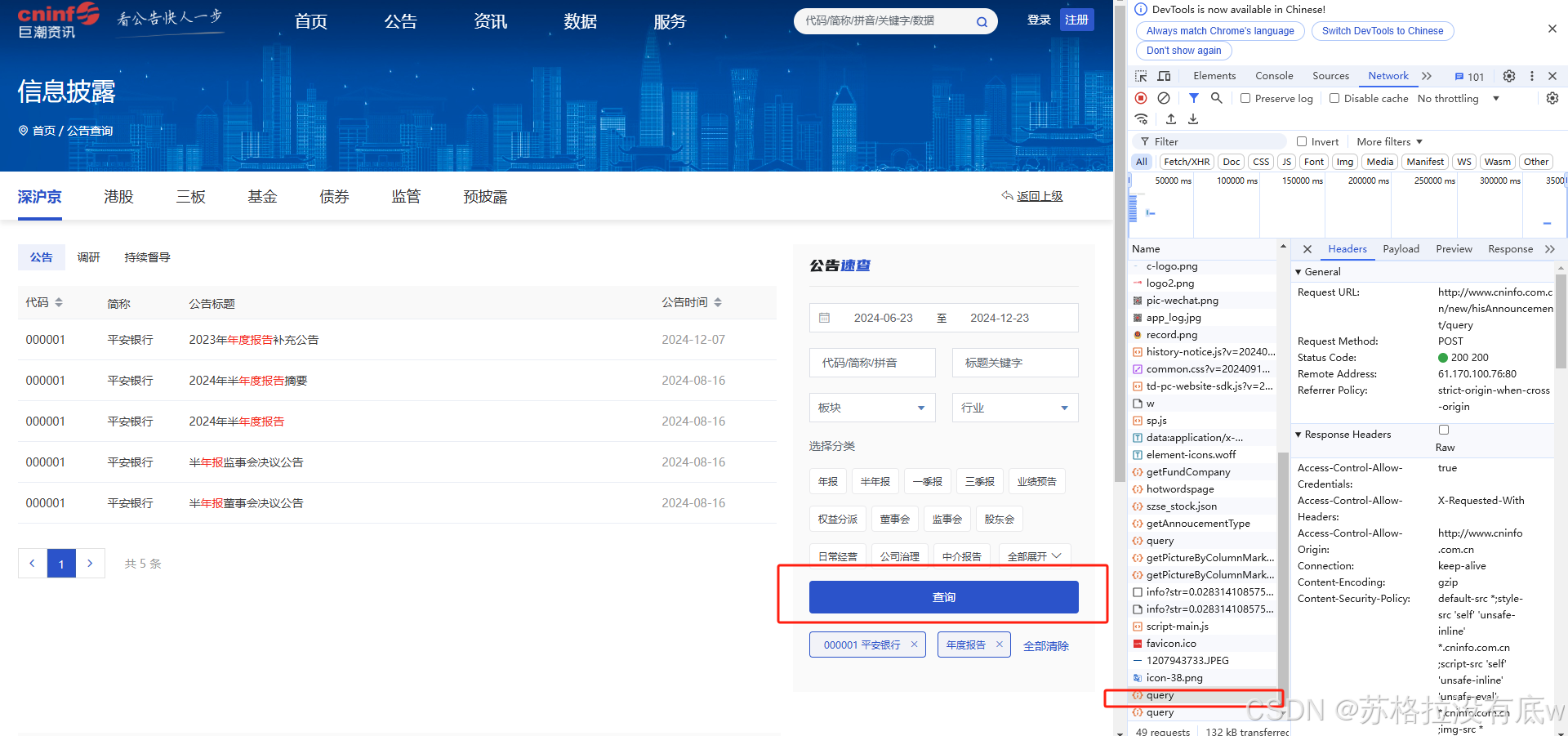
Task: Toggle the Preserve log checkbox
Action: coord(1245,98)
